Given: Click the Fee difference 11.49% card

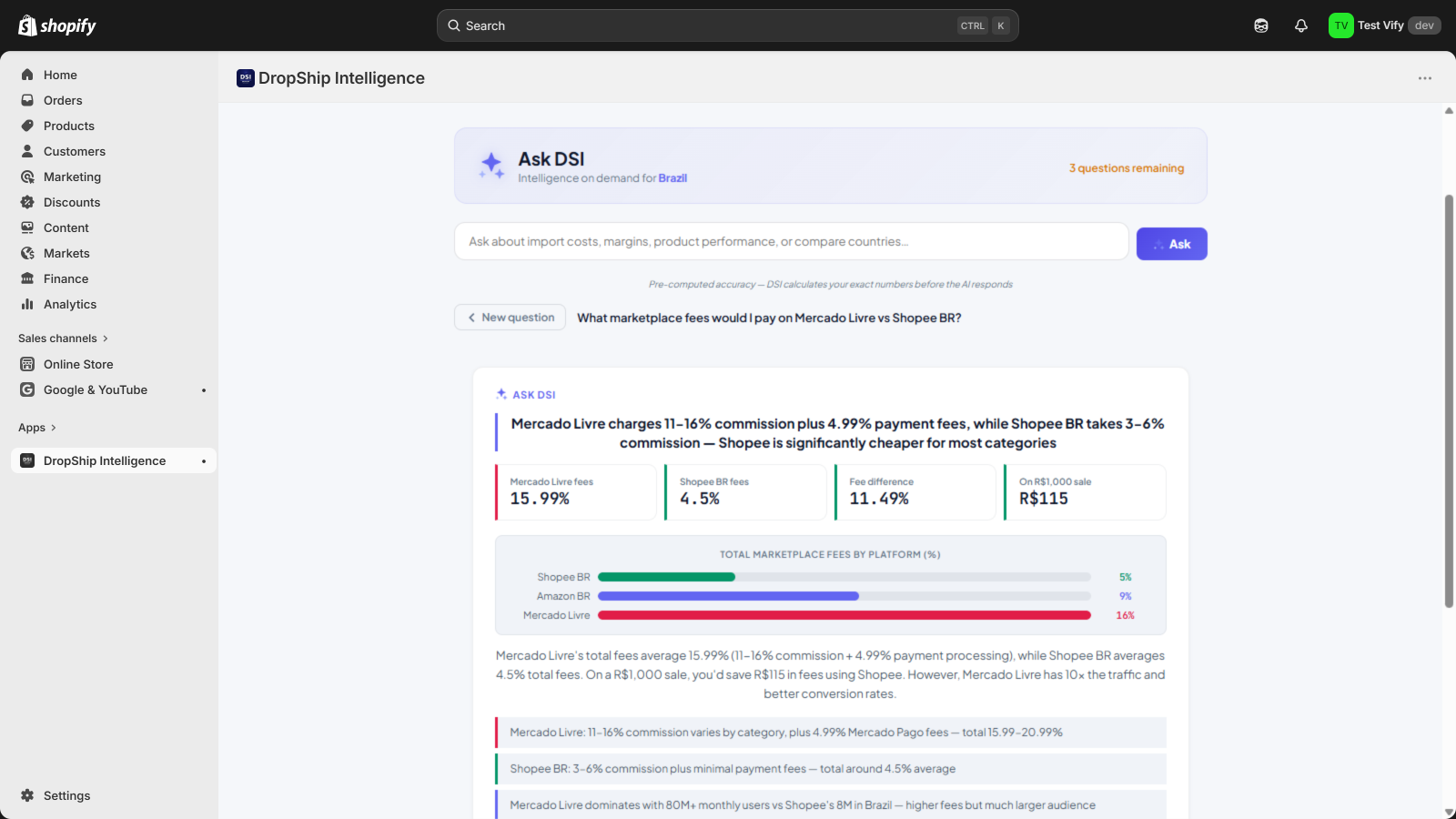Looking at the screenshot, I should (915, 492).
